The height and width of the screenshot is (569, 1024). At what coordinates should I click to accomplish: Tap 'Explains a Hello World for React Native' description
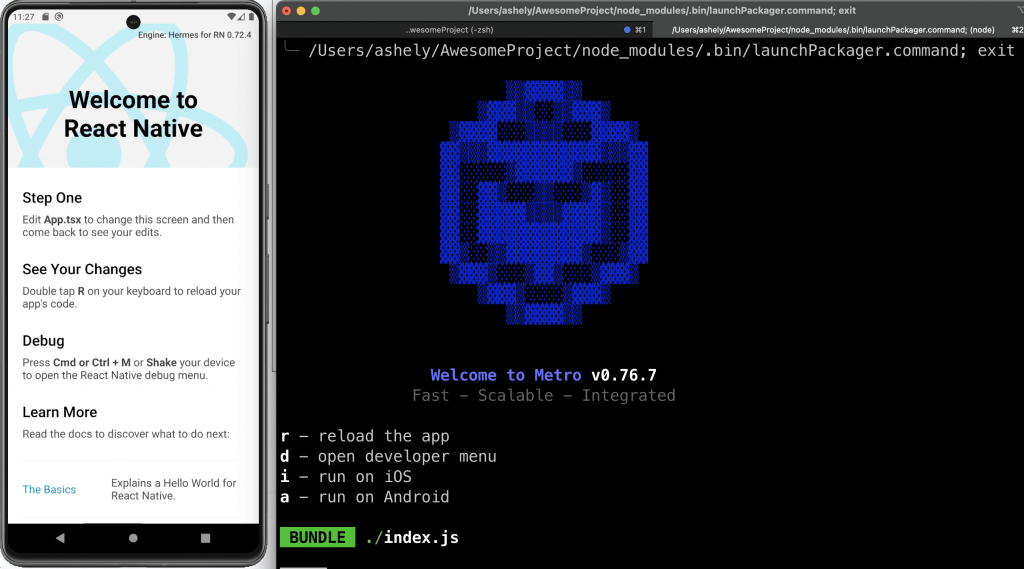point(174,489)
